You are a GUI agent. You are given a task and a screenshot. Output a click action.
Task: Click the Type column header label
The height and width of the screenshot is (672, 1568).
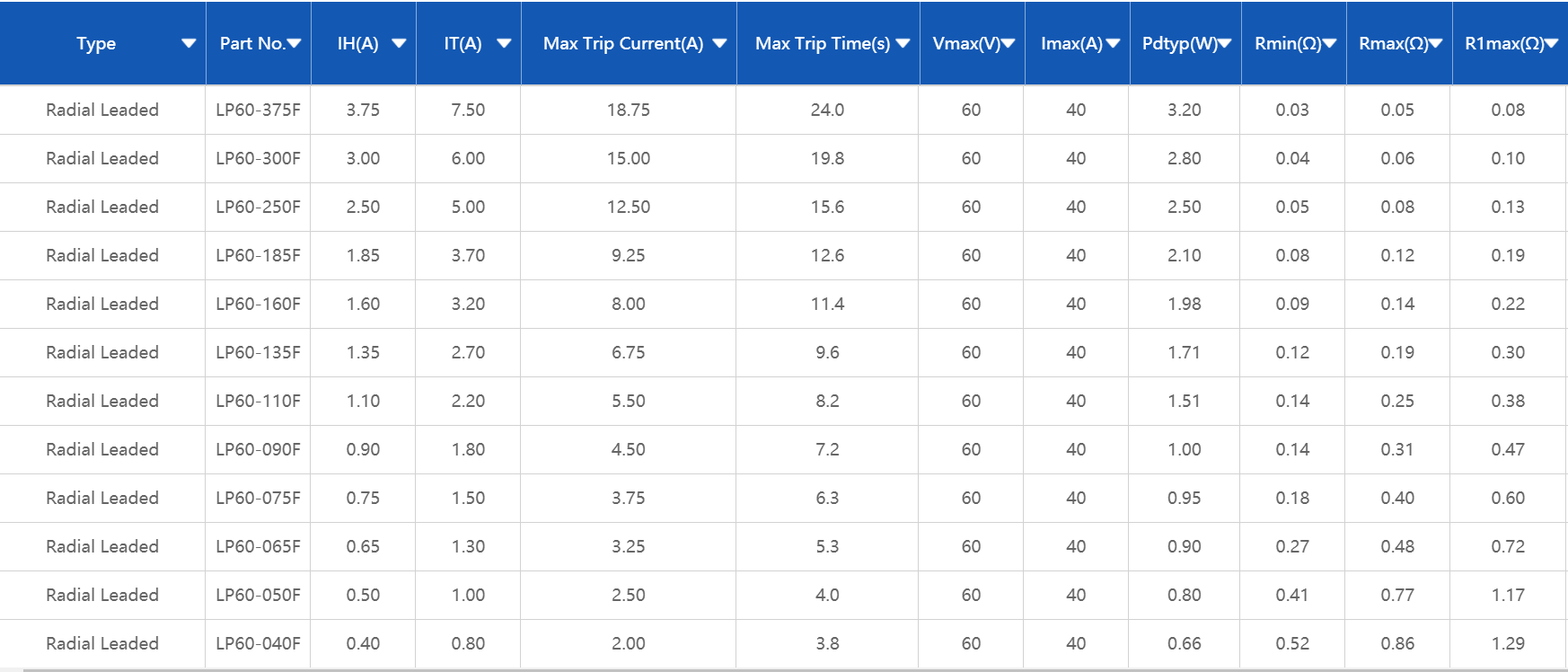(x=96, y=43)
